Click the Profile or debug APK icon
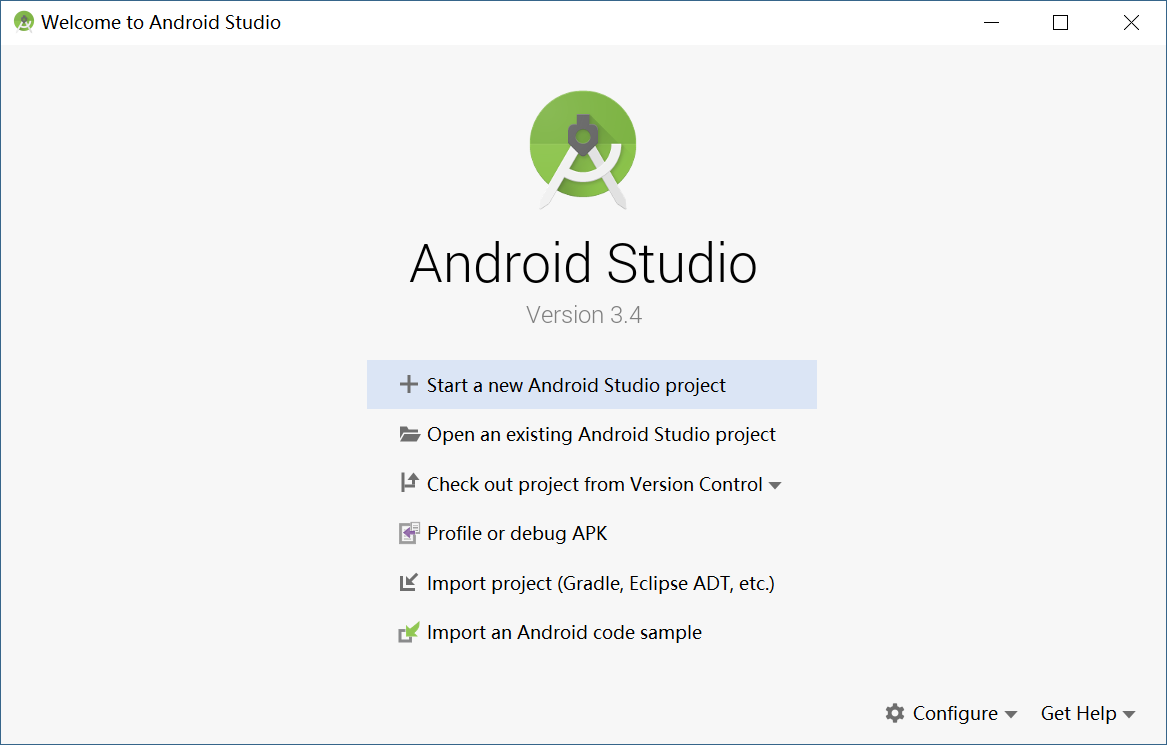This screenshot has height=745, width=1167. point(409,533)
